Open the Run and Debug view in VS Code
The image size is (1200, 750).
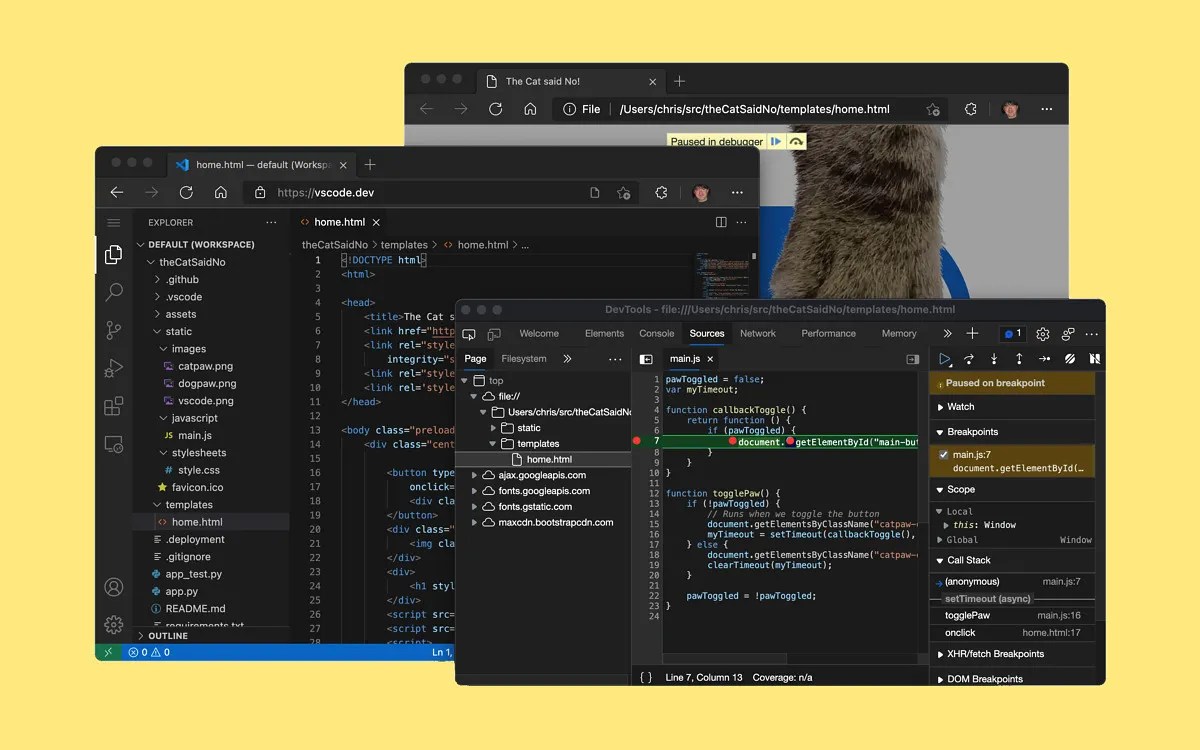[x=113, y=367]
